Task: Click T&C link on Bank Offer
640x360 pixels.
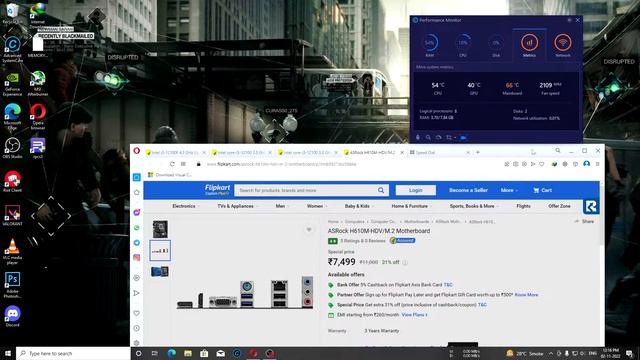Action: [448, 285]
